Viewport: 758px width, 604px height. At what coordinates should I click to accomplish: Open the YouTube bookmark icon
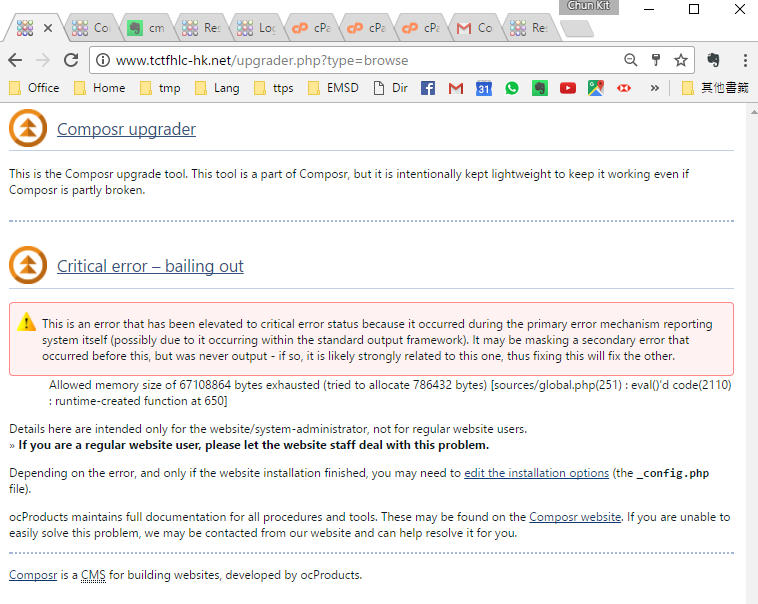(568, 88)
